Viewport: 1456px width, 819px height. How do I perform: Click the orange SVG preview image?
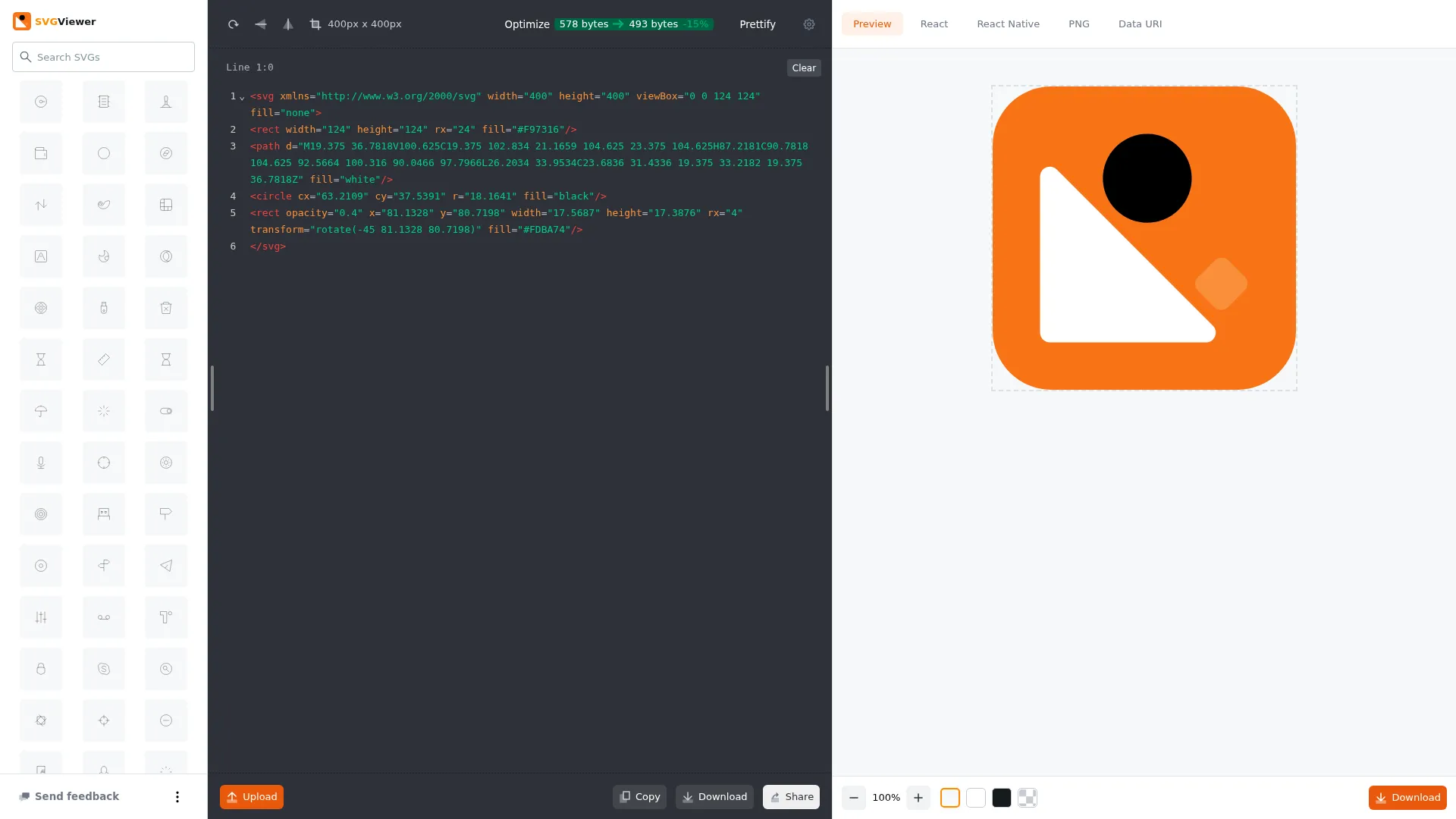(1144, 238)
